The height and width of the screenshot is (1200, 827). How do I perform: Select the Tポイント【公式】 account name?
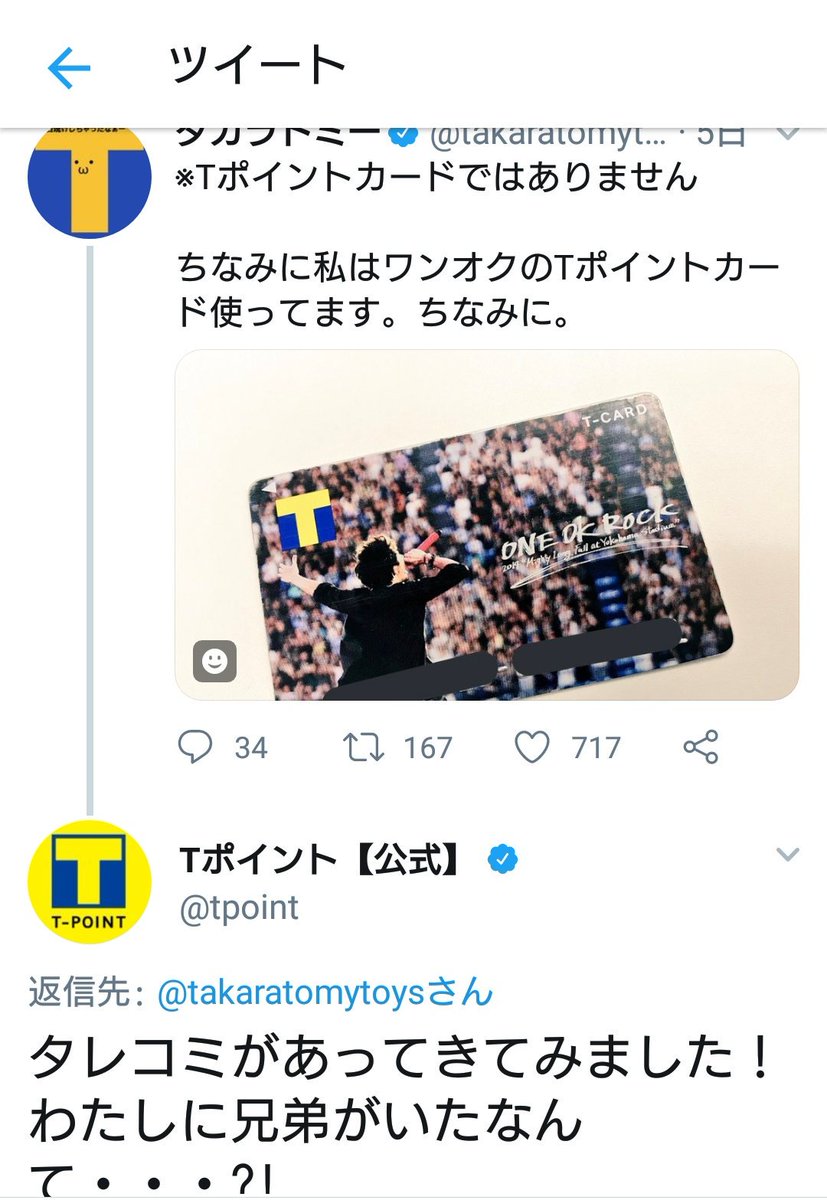pyautogui.click(x=323, y=858)
